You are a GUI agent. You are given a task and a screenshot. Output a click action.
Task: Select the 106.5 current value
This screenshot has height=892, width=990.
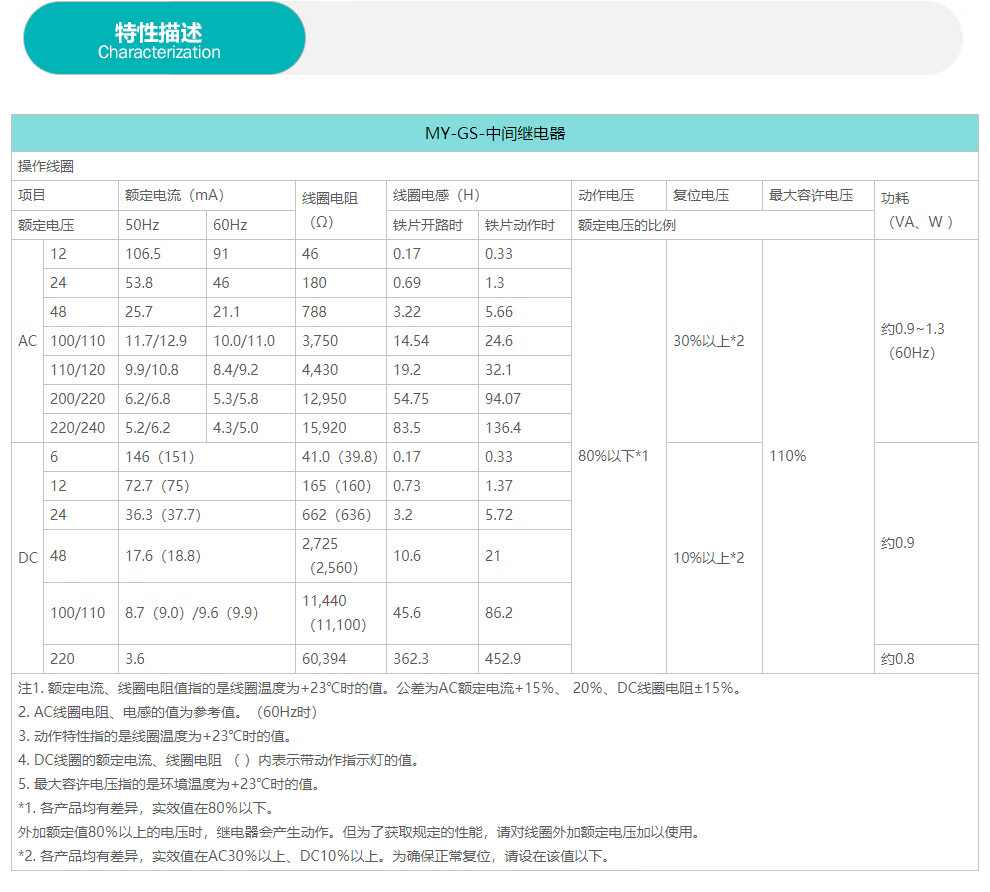pos(143,254)
